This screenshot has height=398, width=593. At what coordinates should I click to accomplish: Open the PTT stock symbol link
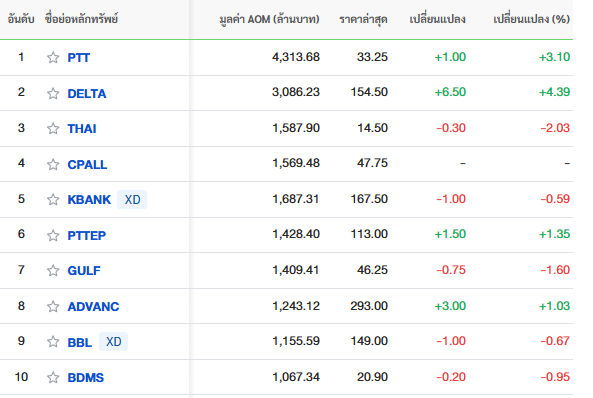tap(79, 58)
